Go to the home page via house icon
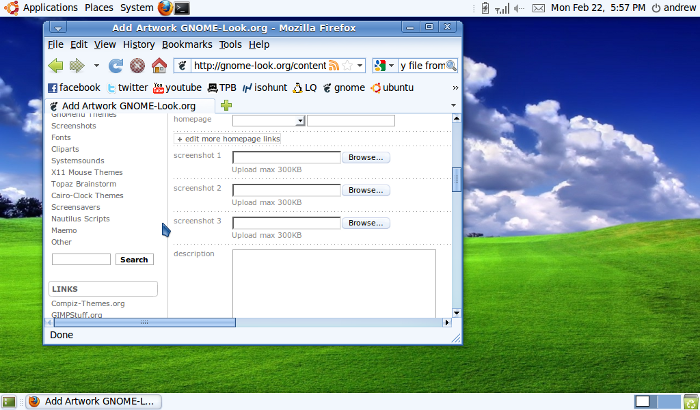700x410 pixels. click(159, 66)
